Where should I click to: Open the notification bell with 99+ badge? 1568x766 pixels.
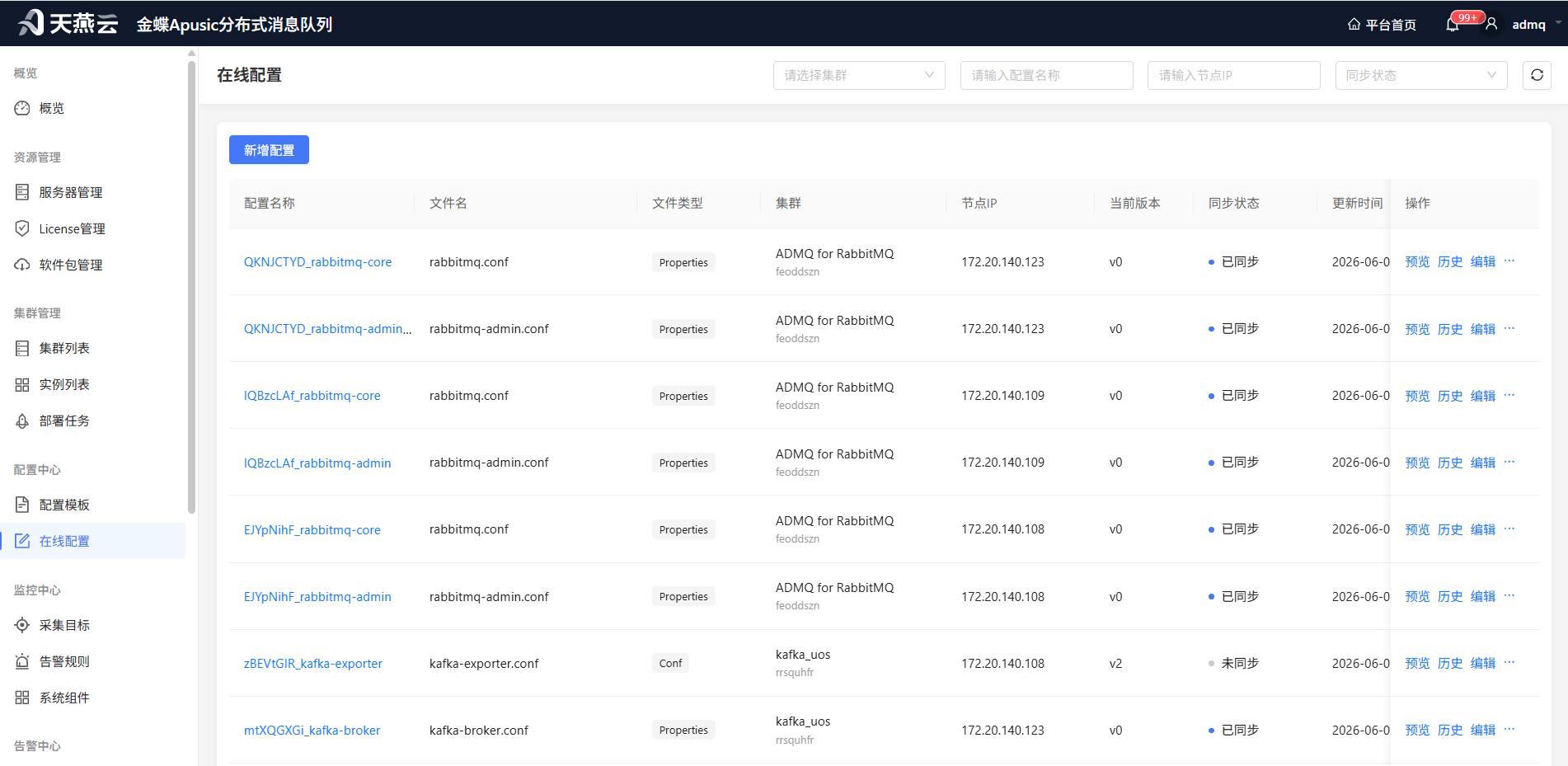(x=1453, y=25)
